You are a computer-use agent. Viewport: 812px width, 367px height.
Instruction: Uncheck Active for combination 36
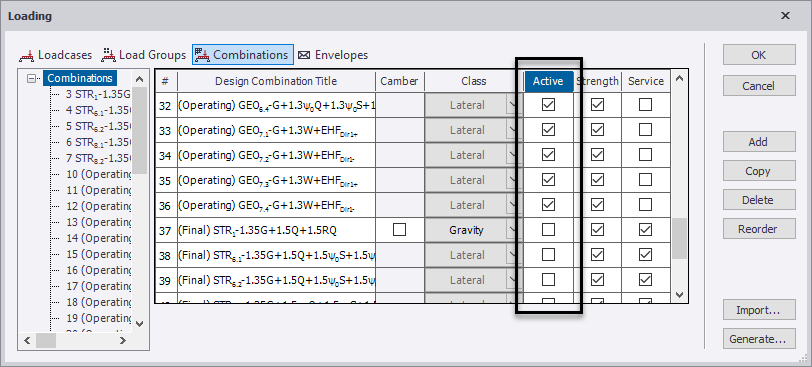548,205
